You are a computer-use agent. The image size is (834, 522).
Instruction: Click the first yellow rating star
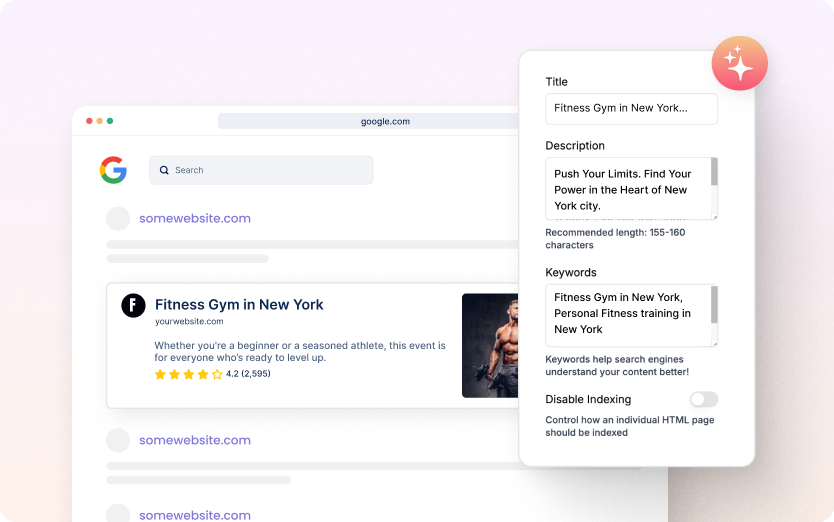(160, 374)
